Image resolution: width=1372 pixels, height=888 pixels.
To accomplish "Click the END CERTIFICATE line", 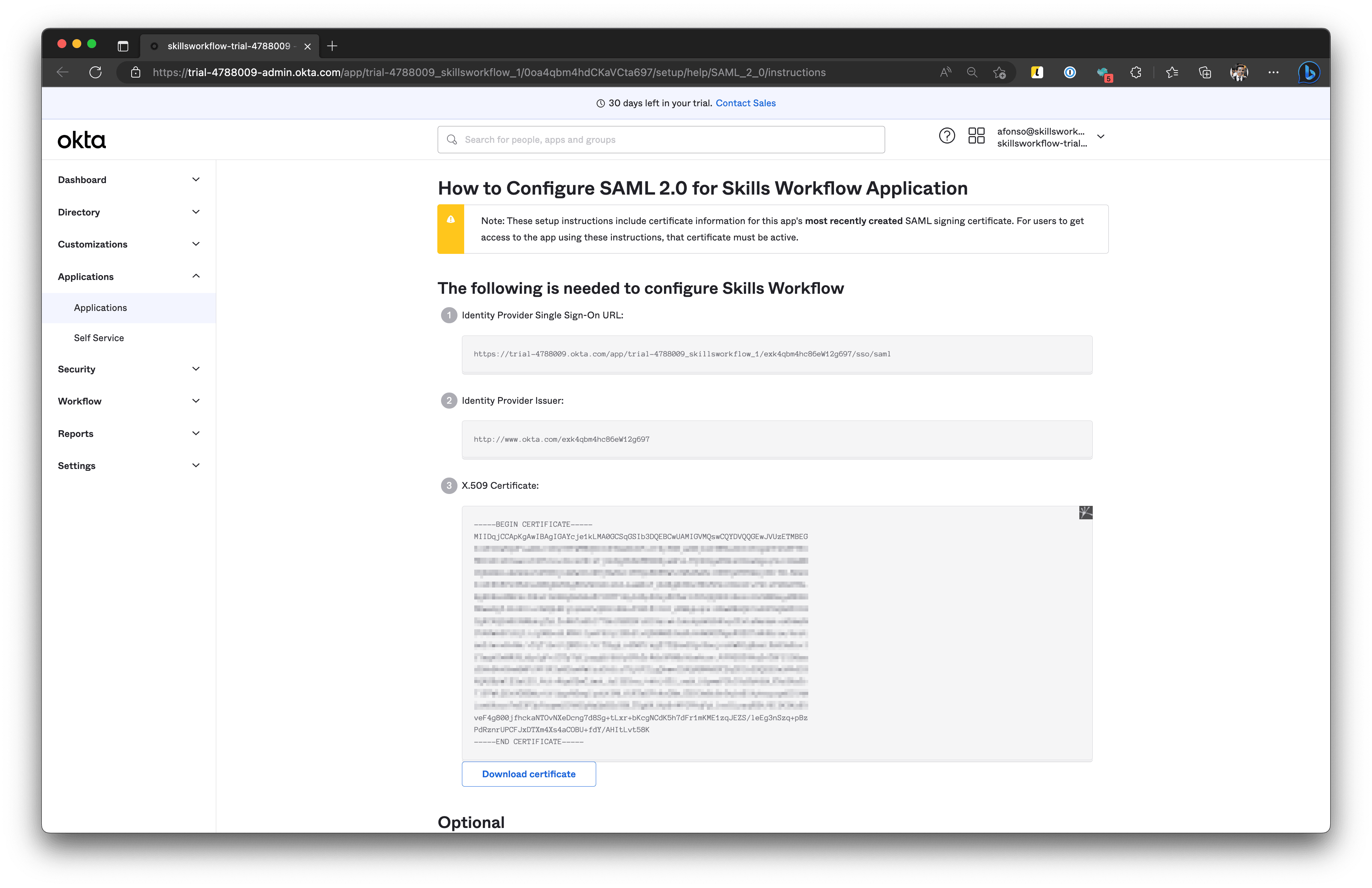I will (529, 741).
